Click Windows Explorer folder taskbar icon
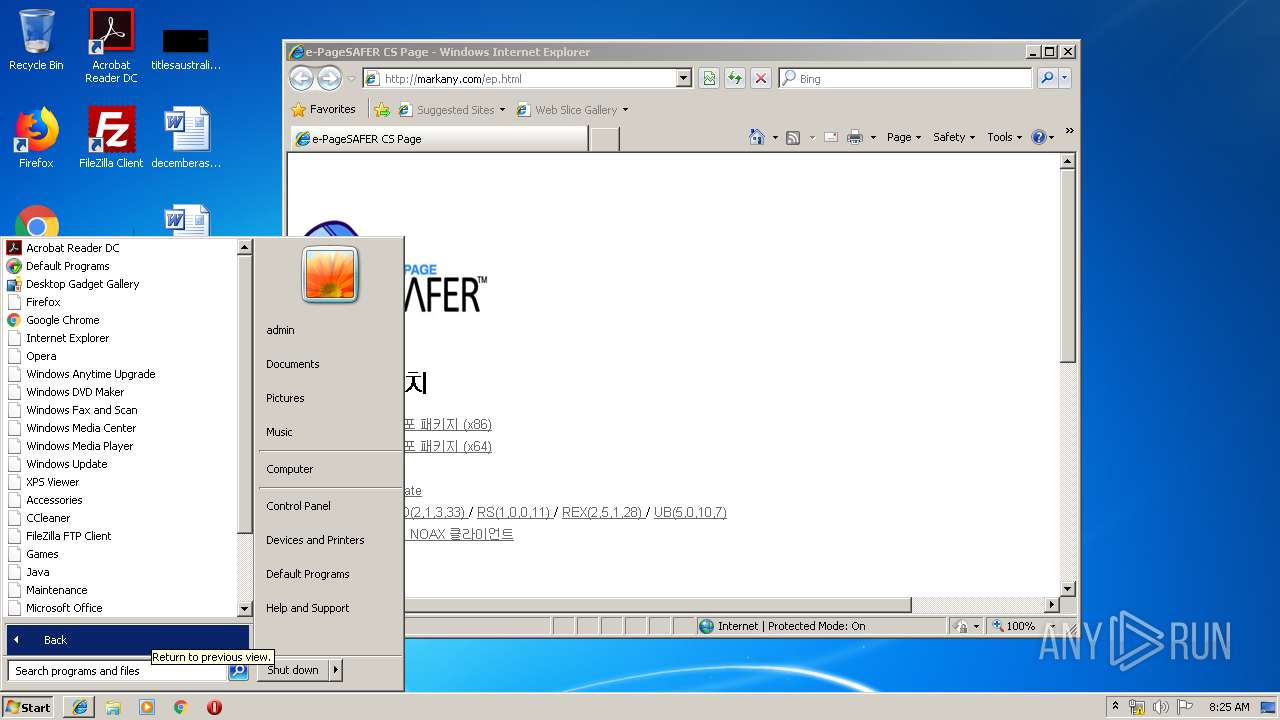Screen dimensions: 1280x720 [113, 707]
